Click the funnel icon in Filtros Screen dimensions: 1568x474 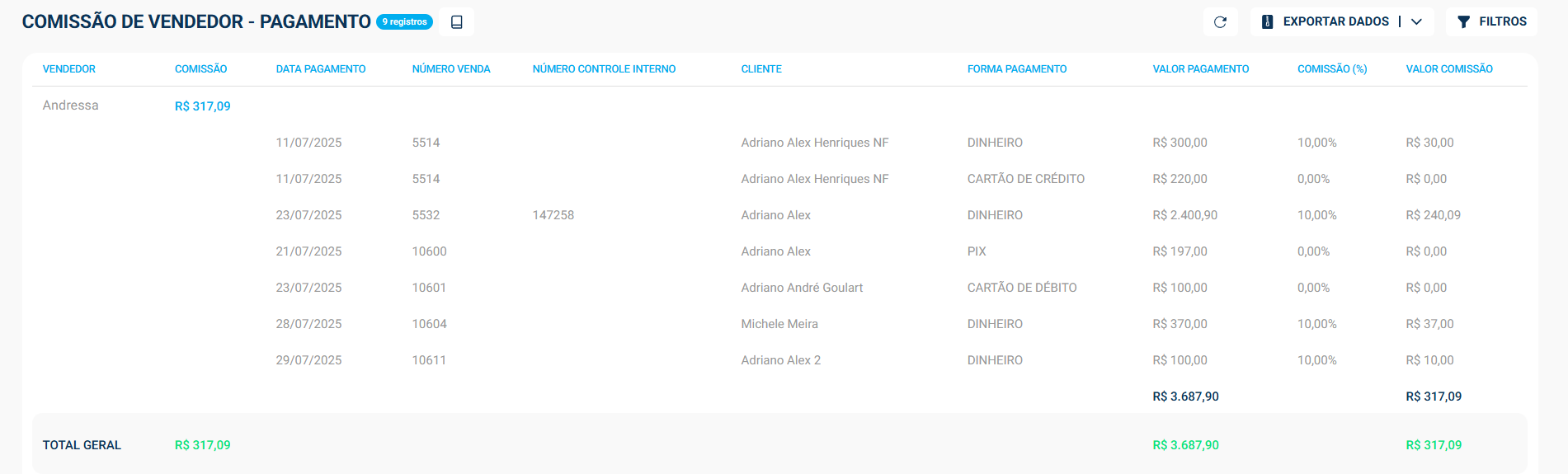point(1463,22)
